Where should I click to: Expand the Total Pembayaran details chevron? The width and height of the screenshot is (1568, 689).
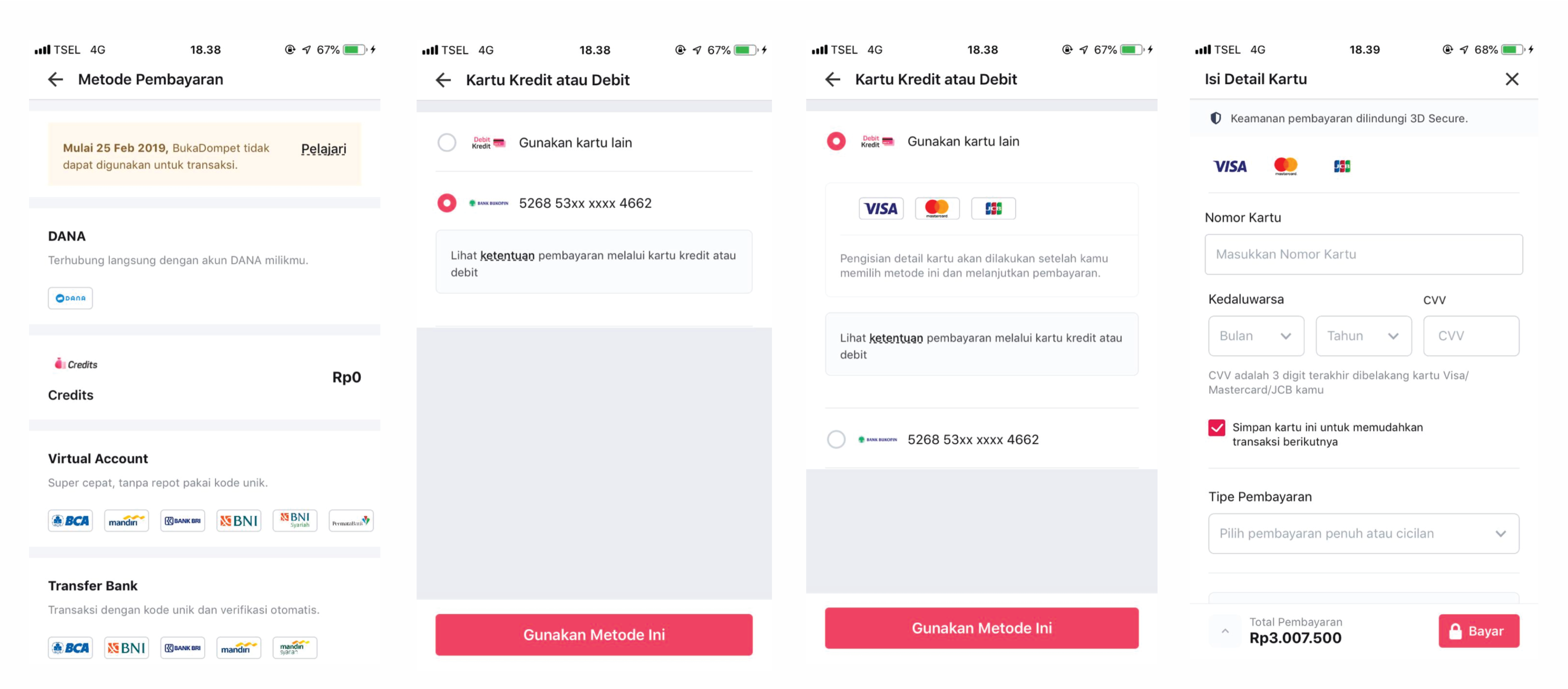1225,630
